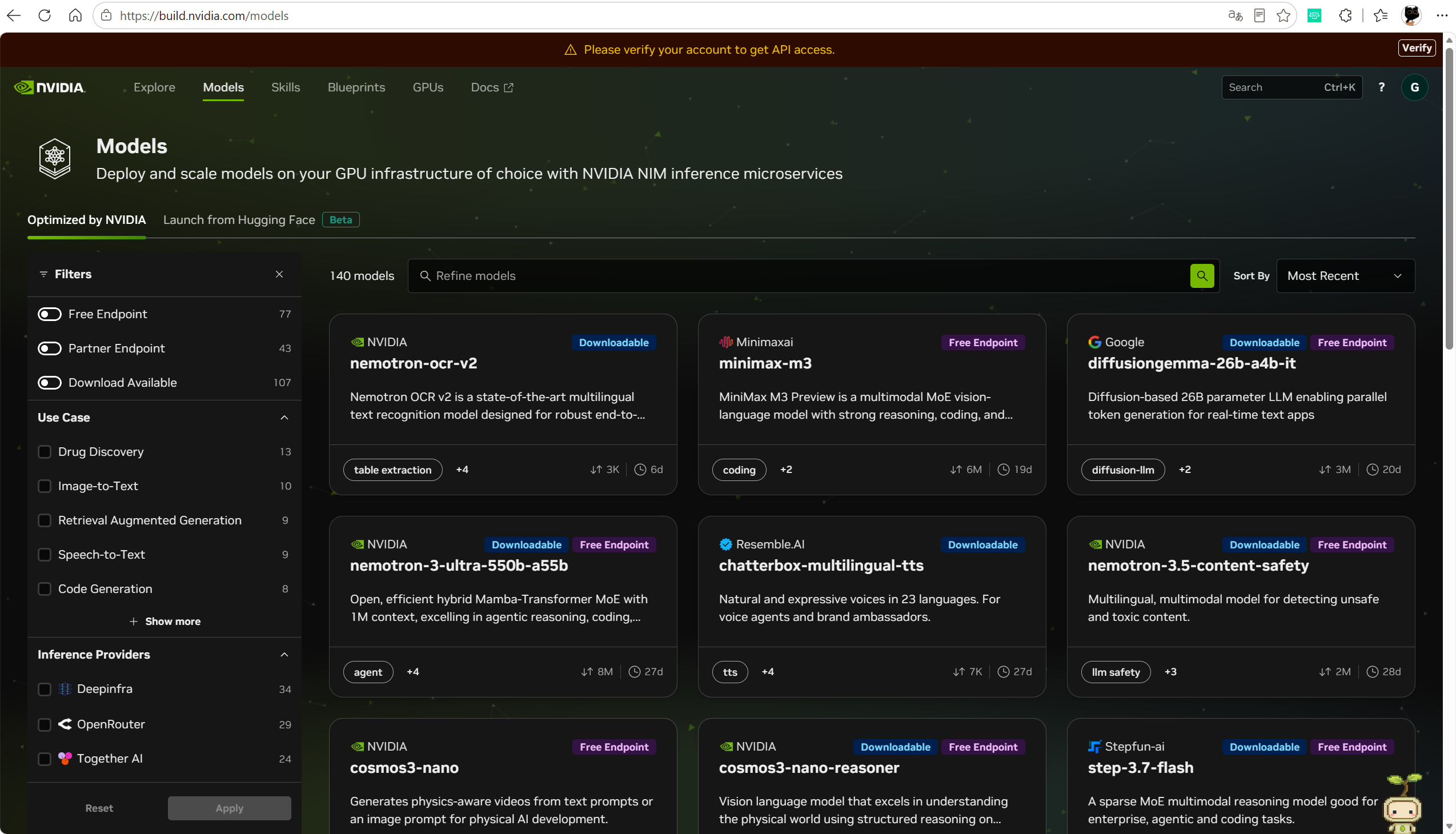Viewport: 1456px width, 834px height.
Task: Open the GPUs nav item
Action: [x=428, y=87]
